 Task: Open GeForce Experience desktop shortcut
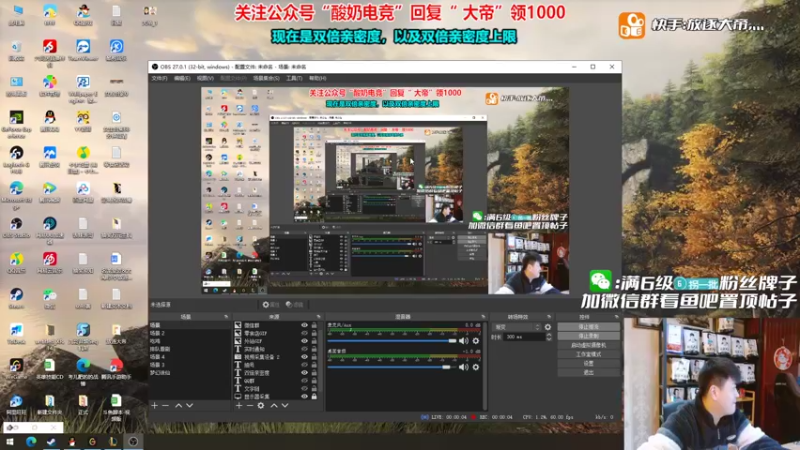click(x=16, y=123)
